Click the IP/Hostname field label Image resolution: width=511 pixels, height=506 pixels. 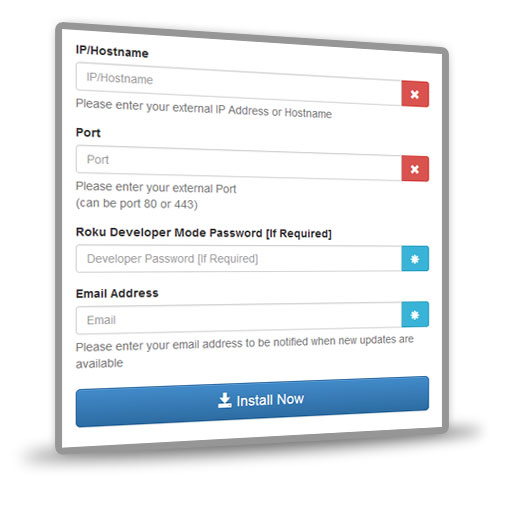click(112, 51)
